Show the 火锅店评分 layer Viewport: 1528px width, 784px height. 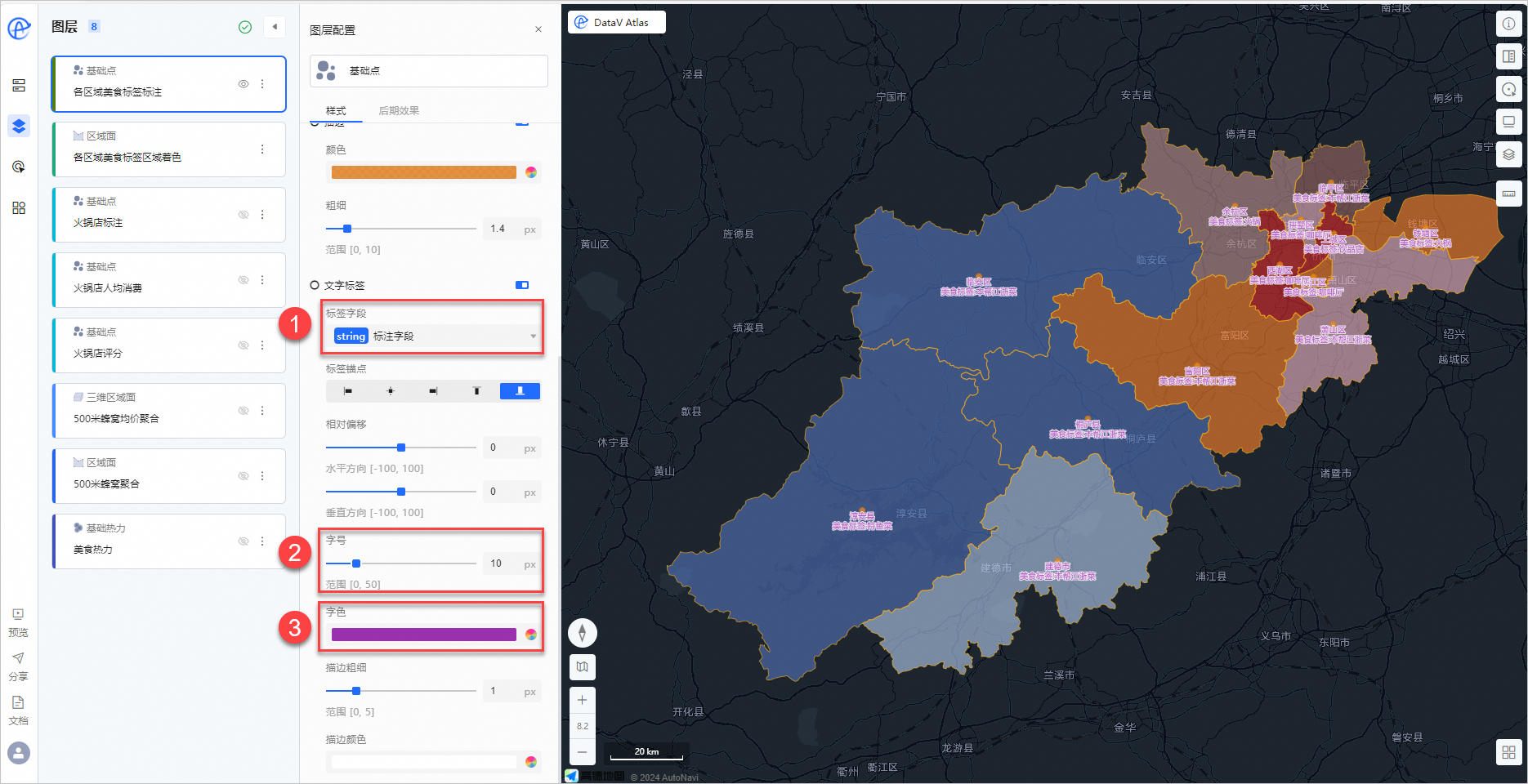click(x=243, y=345)
